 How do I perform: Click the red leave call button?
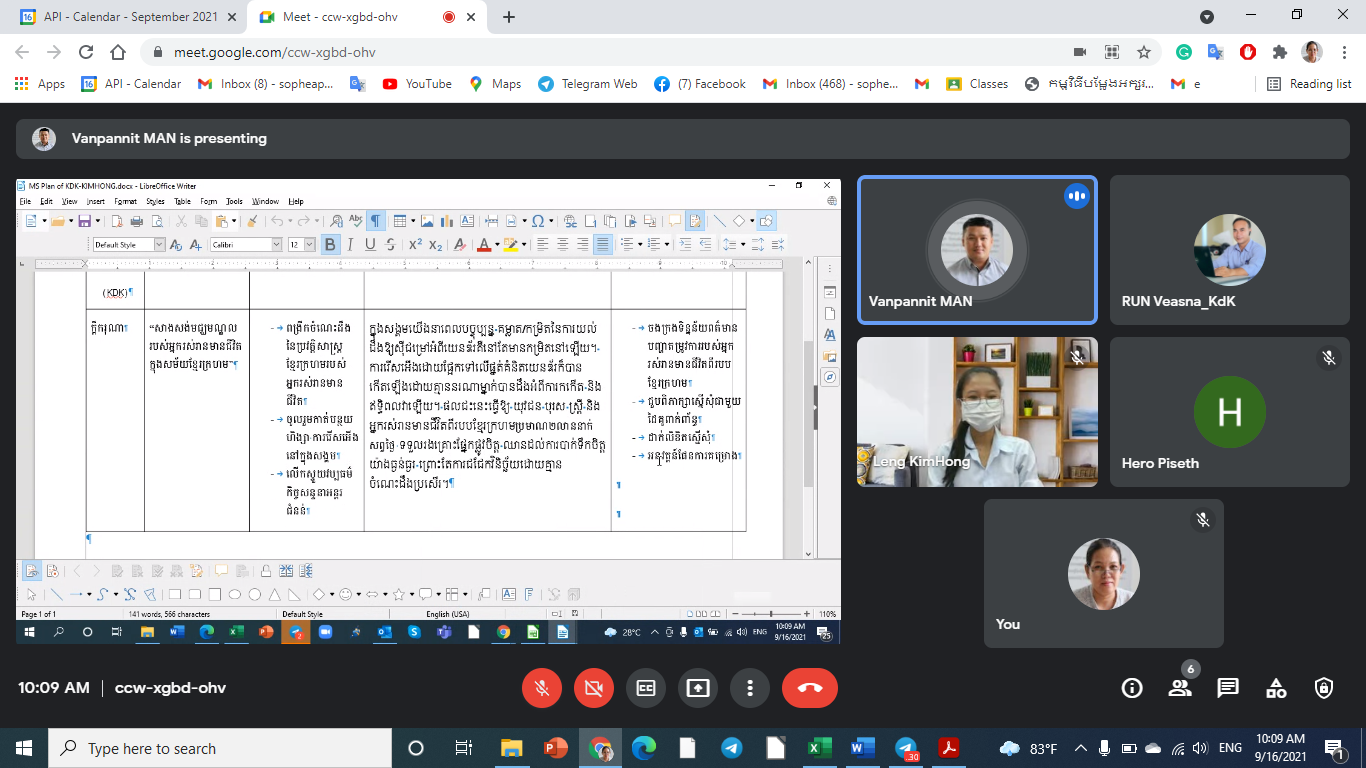tap(809, 688)
